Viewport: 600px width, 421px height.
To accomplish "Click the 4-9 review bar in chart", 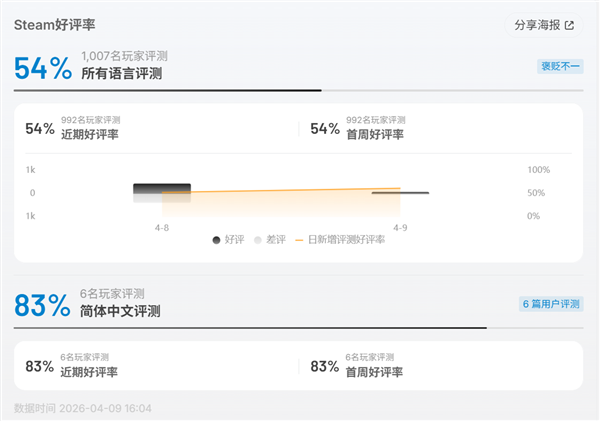I will point(400,193).
